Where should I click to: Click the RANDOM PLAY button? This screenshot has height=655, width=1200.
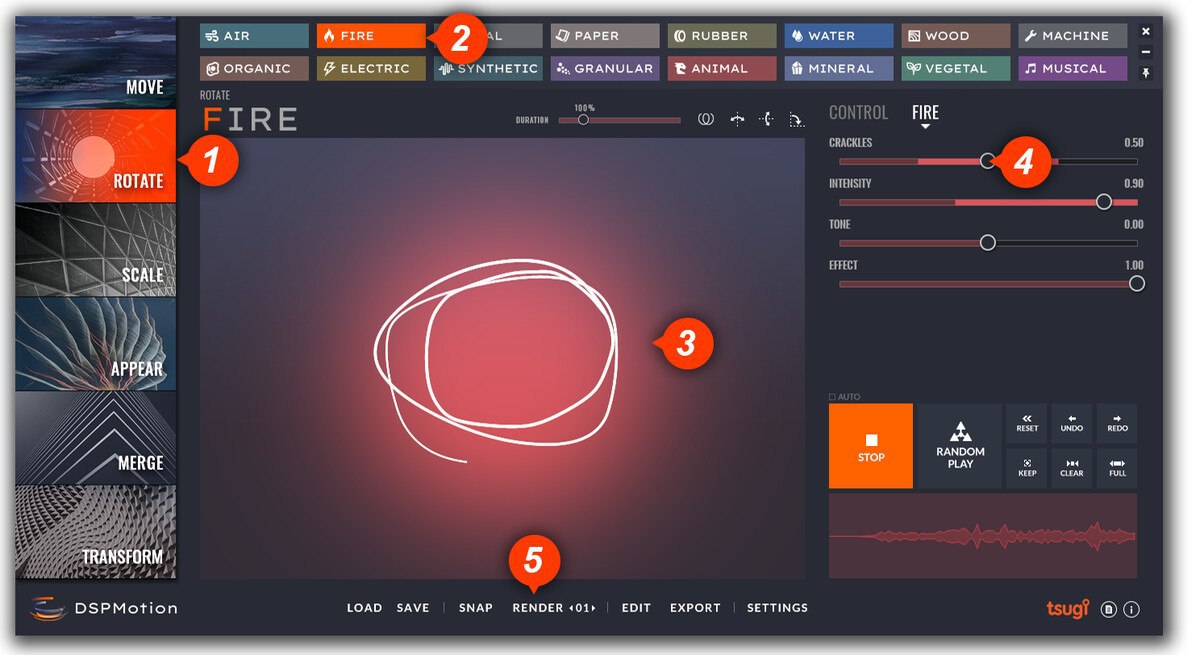click(960, 446)
